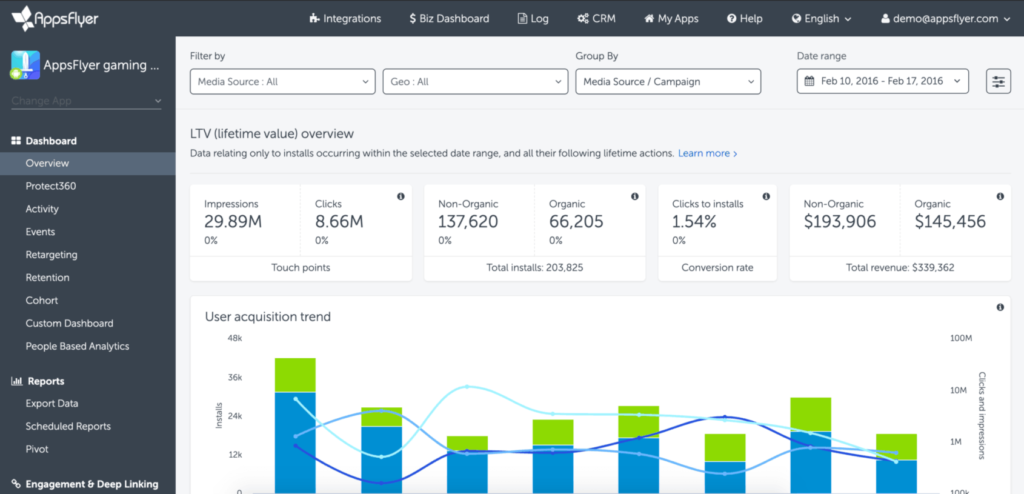Open the date range picker
Image resolution: width=1024 pixels, height=494 pixels.
pyautogui.click(x=882, y=82)
